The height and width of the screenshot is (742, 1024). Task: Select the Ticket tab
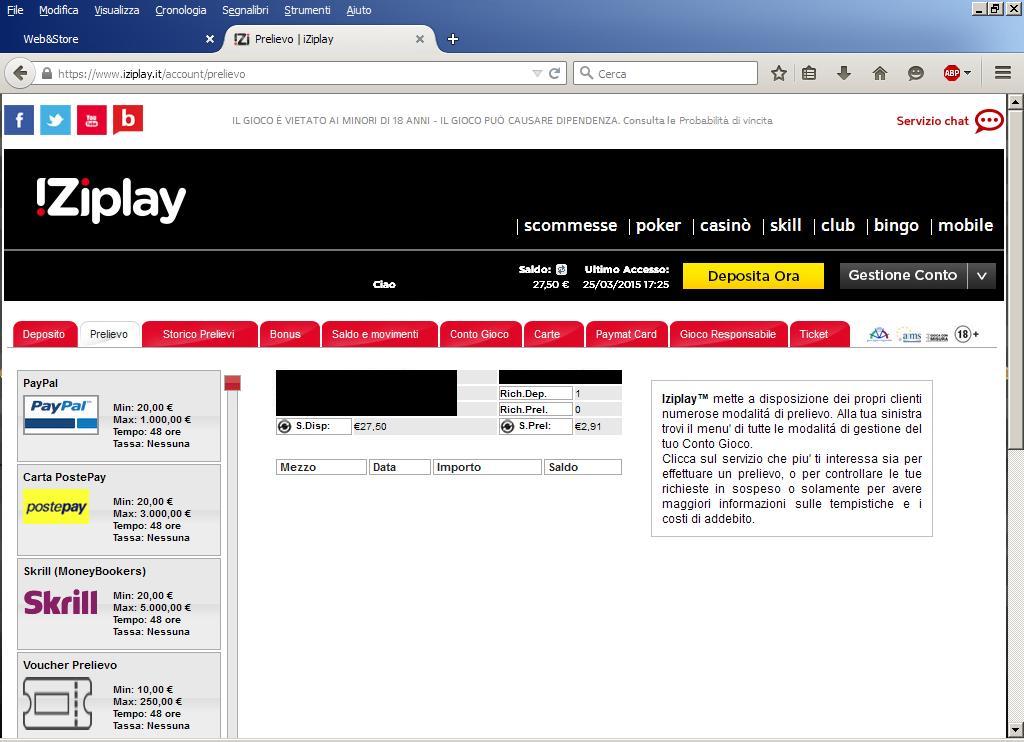[x=819, y=334]
